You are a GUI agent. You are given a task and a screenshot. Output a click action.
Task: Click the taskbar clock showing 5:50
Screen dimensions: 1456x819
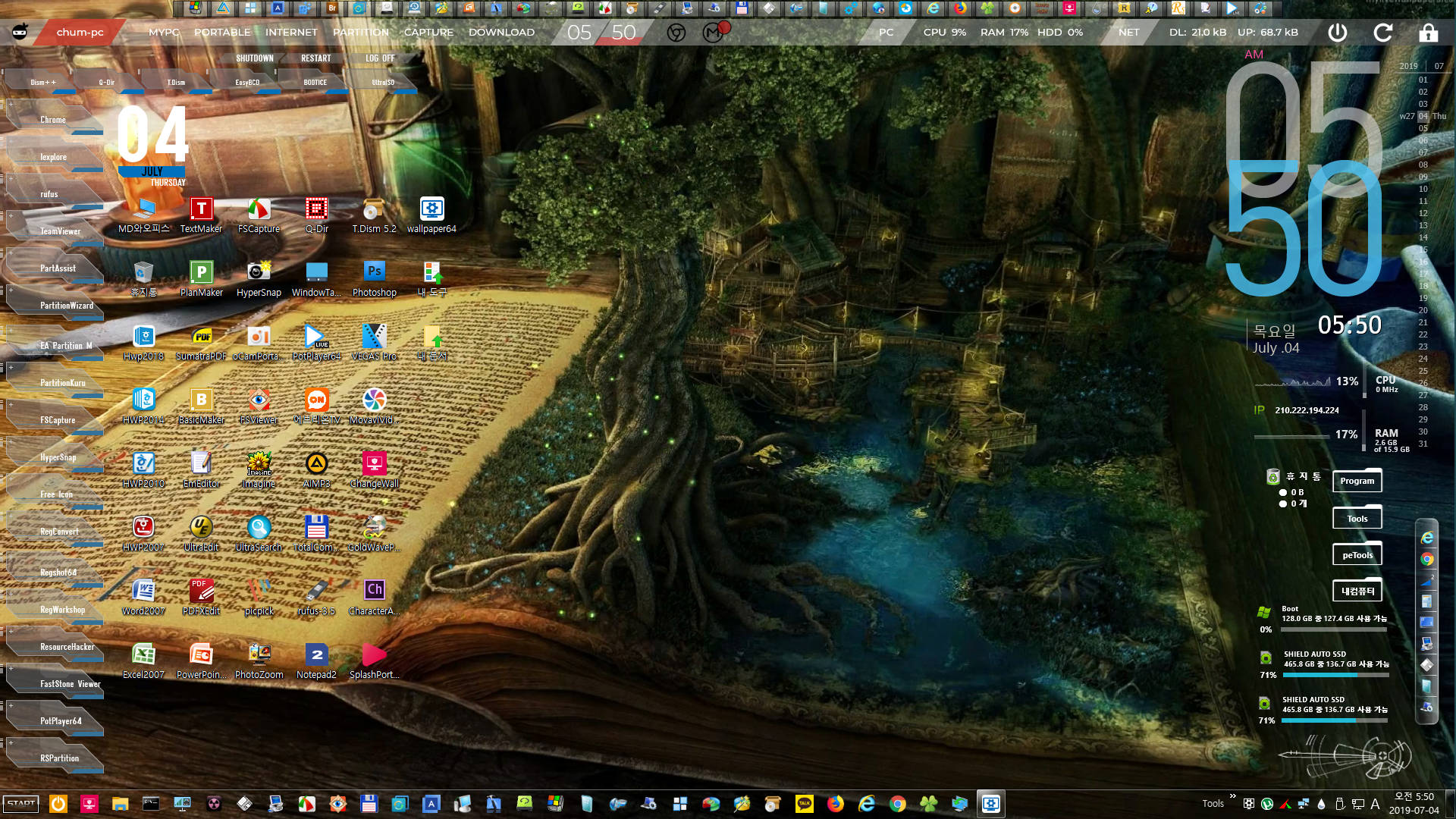tap(1414, 803)
